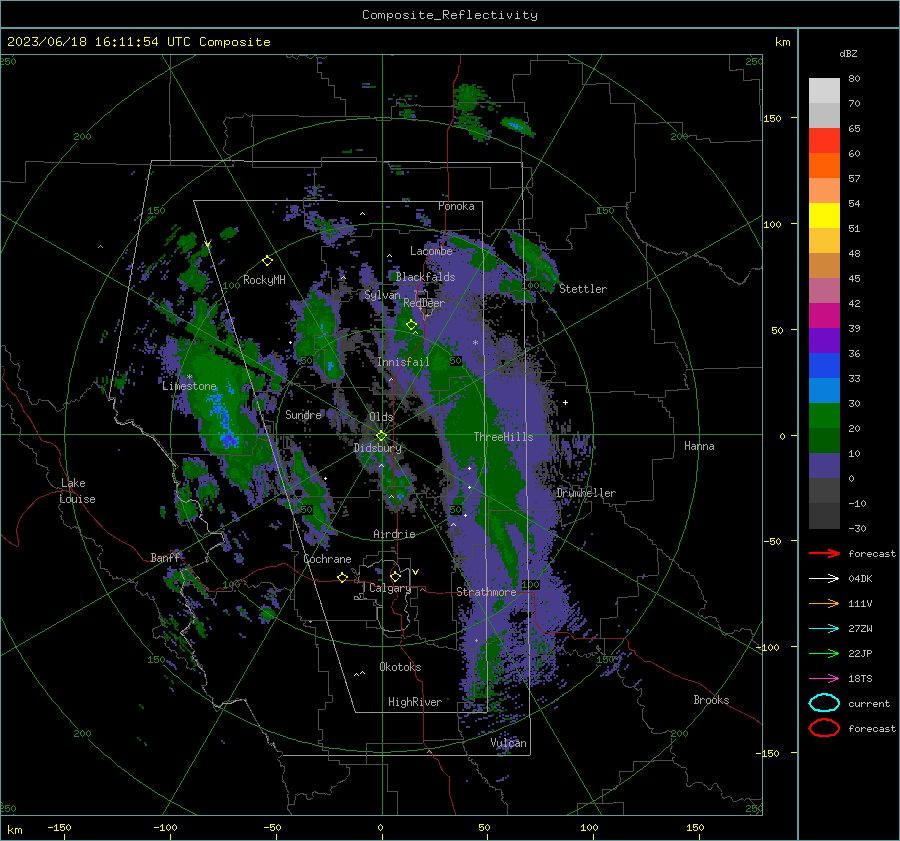Click the yellow diamond marker above Calgary

click(395, 576)
